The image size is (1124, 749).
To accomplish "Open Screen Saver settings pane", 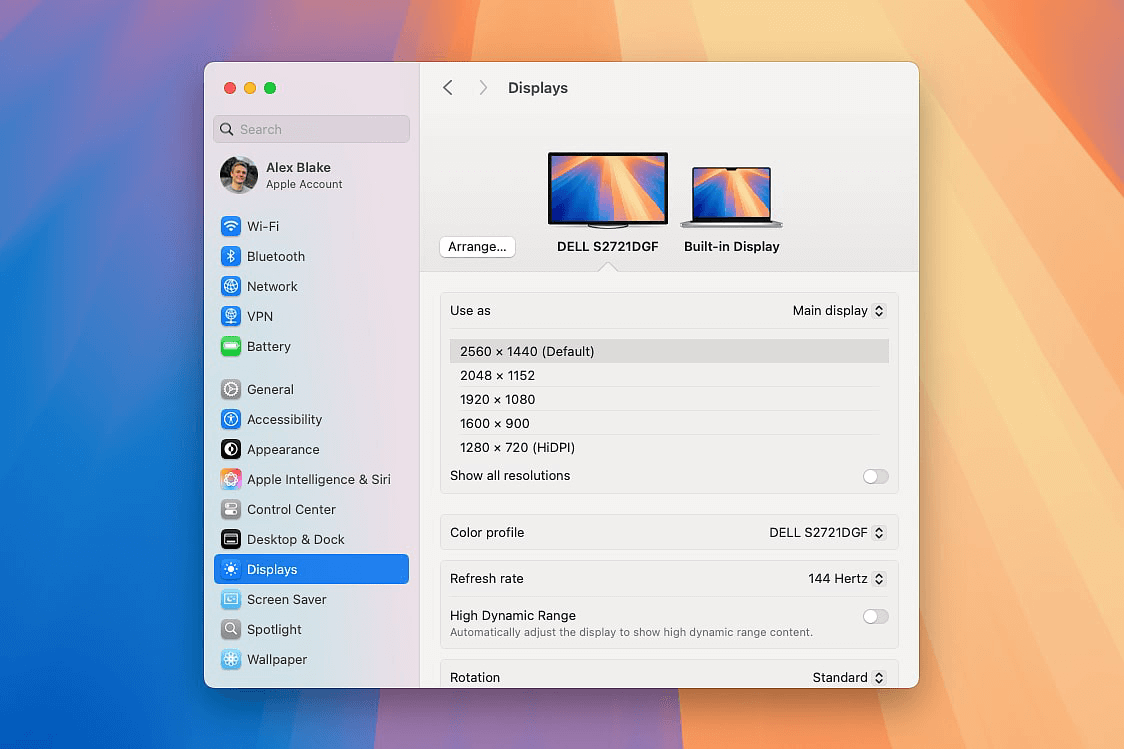I will click(x=311, y=599).
